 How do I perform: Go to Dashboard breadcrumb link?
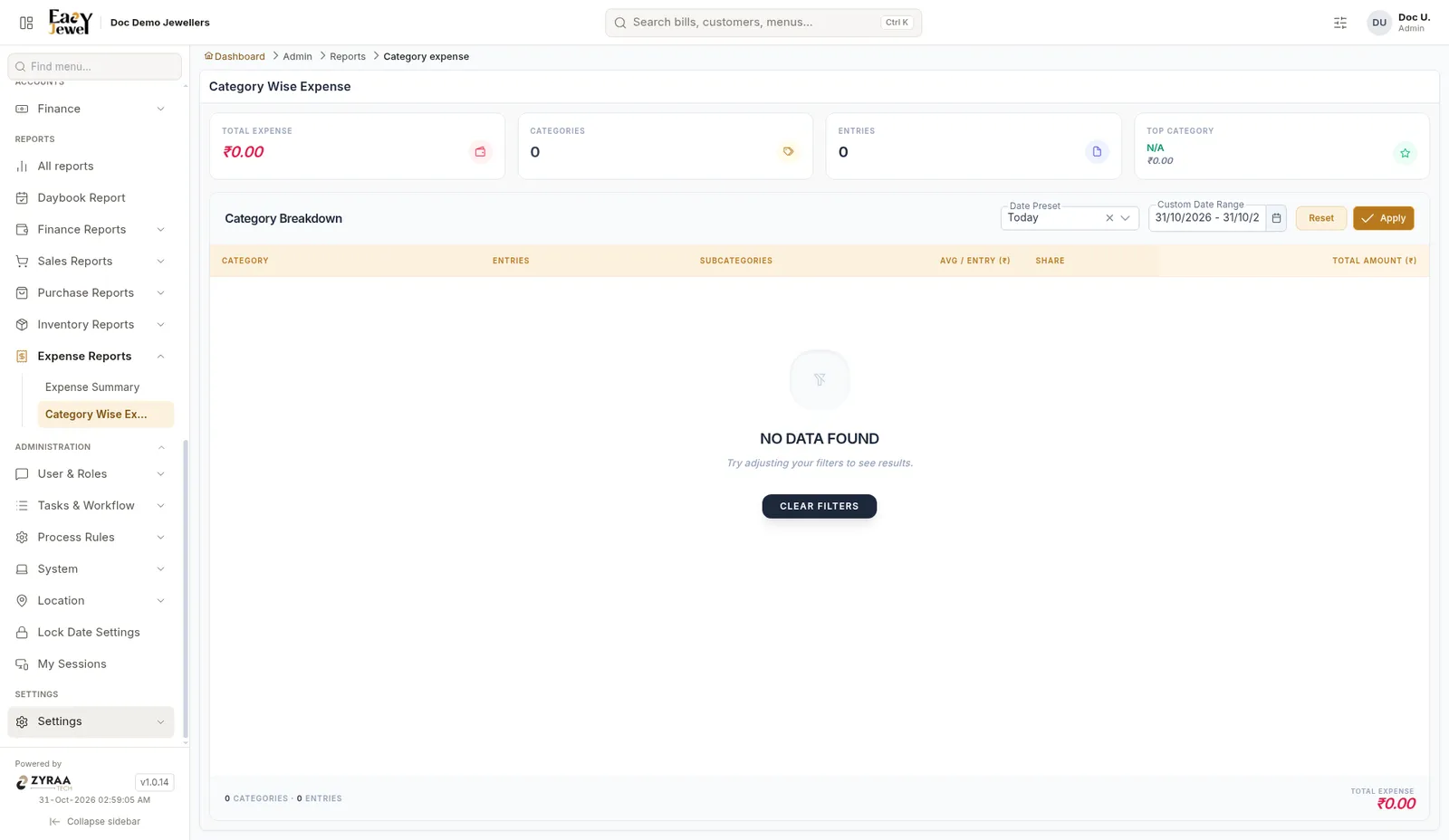tap(239, 56)
